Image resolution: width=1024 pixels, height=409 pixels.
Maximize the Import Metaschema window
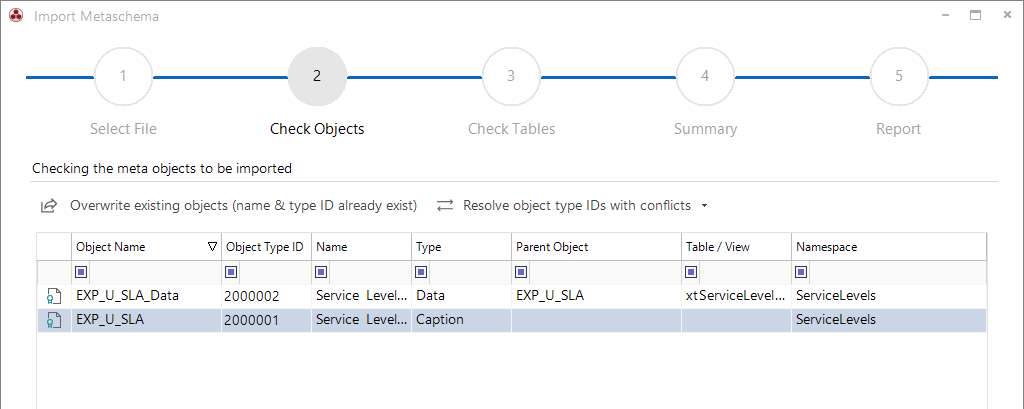(976, 16)
